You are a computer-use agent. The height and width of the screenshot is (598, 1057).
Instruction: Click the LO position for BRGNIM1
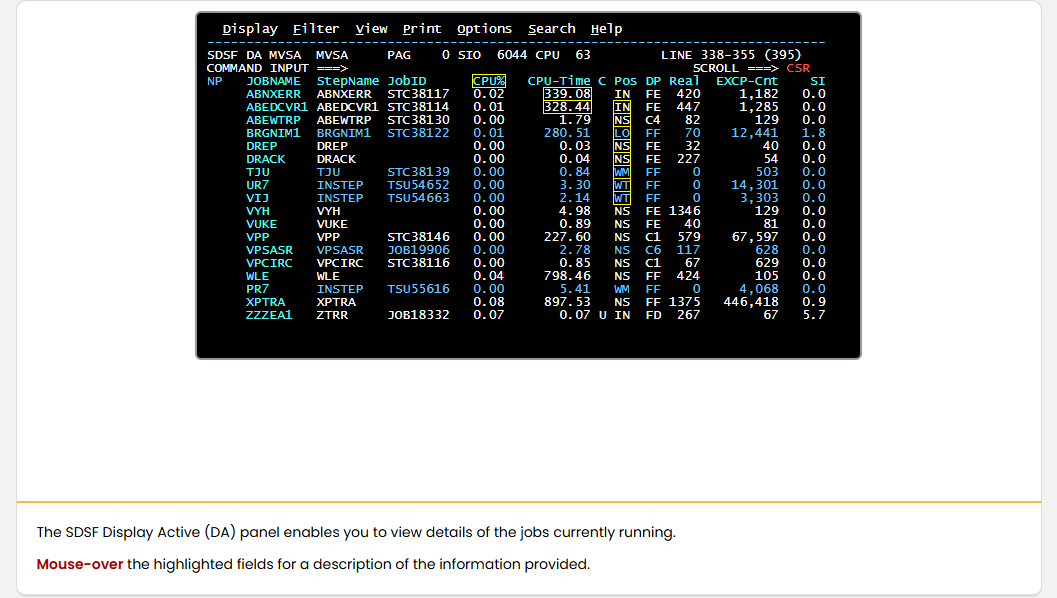[x=622, y=133]
